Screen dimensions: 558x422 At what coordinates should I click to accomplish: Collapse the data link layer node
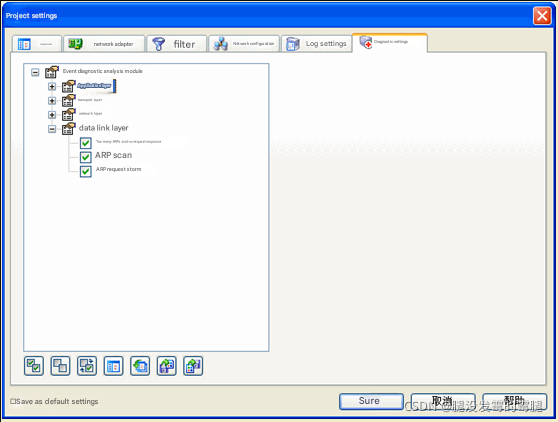(x=52, y=129)
